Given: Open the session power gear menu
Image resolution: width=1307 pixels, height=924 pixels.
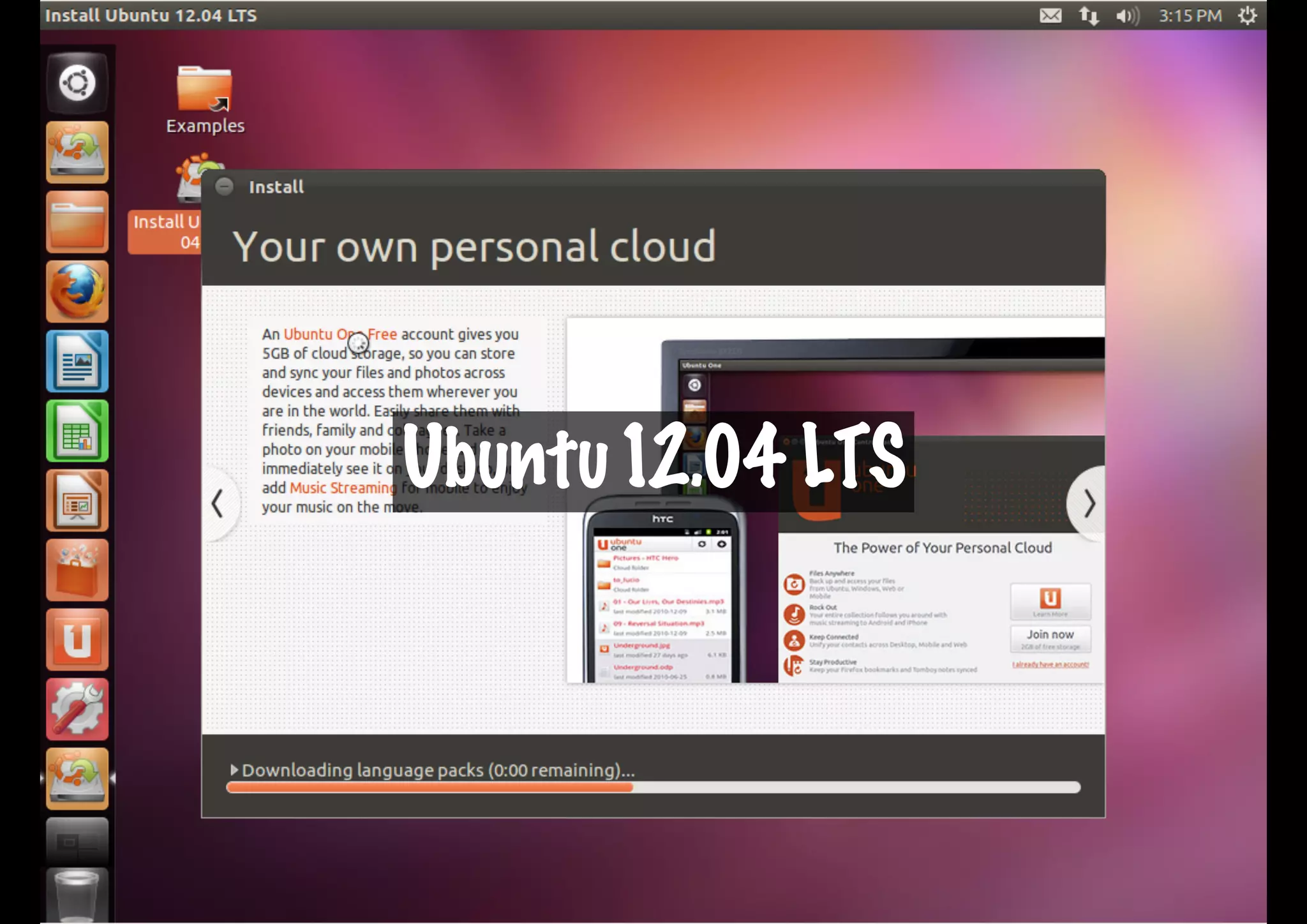Looking at the screenshot, I should pos(1247,15).
